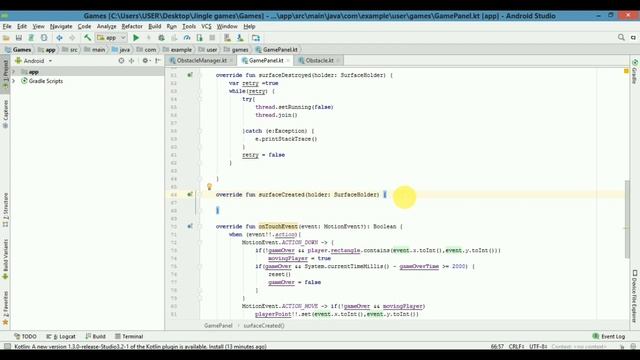Click the GamePanel.kt breadcrumb
This screenshot has height=360, width=640.
pos(276,49)
